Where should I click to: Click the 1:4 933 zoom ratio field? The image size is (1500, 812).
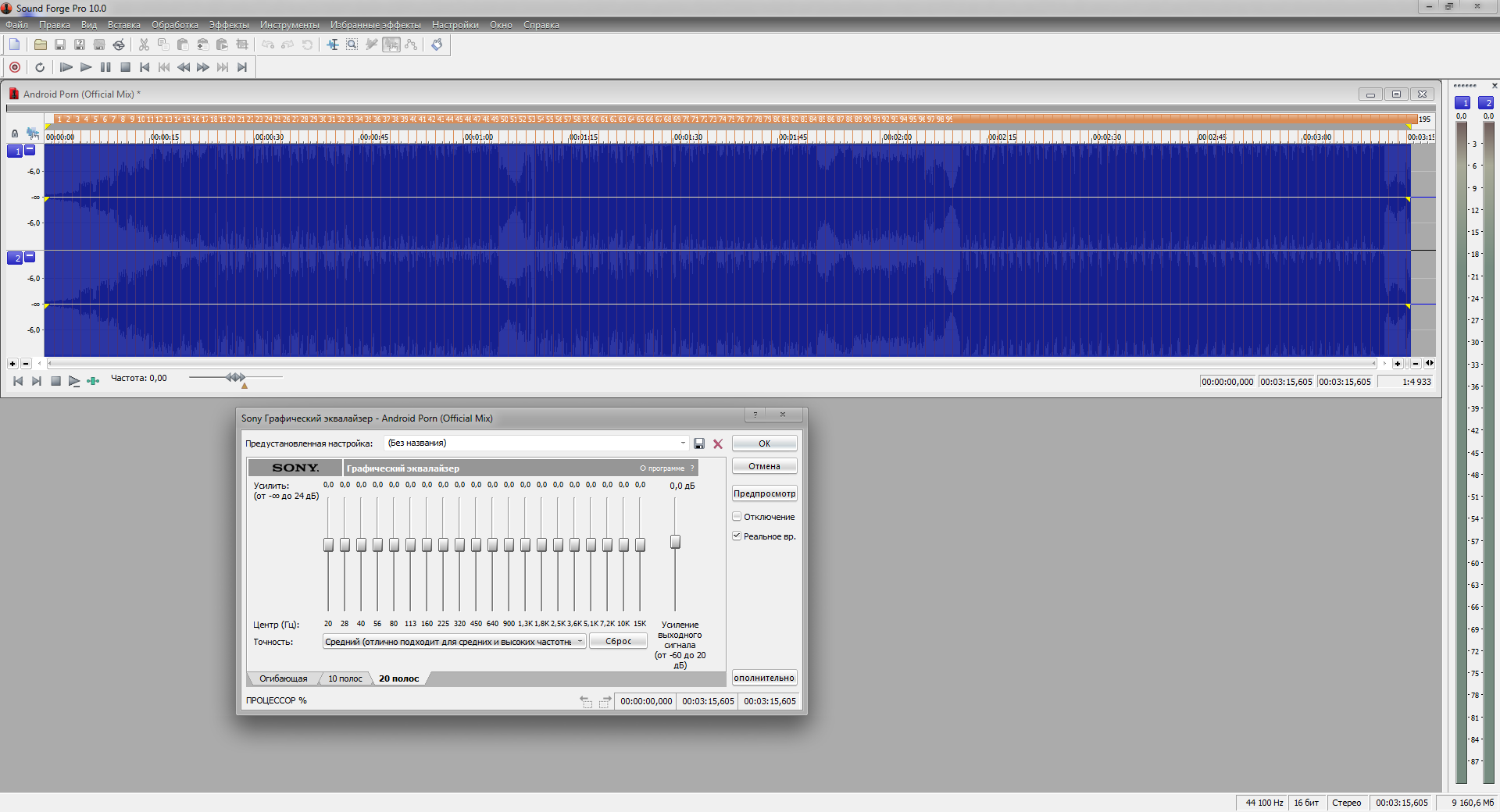pos(1405,382)
